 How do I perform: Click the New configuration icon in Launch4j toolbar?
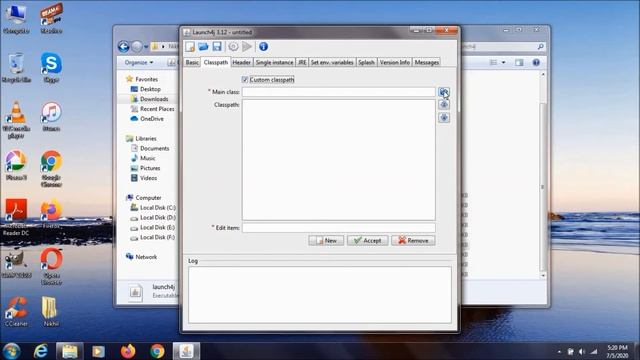point(190,47)
